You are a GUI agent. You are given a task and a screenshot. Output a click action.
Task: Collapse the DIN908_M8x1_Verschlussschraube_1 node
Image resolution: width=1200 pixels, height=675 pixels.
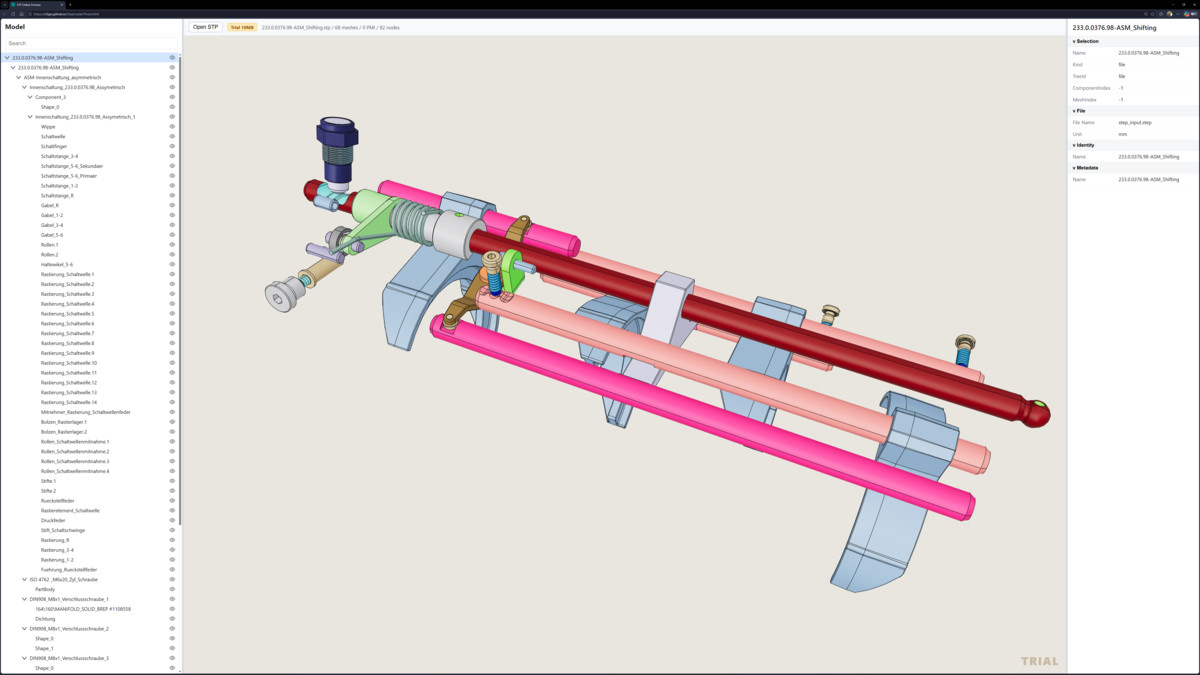(25, 599)
